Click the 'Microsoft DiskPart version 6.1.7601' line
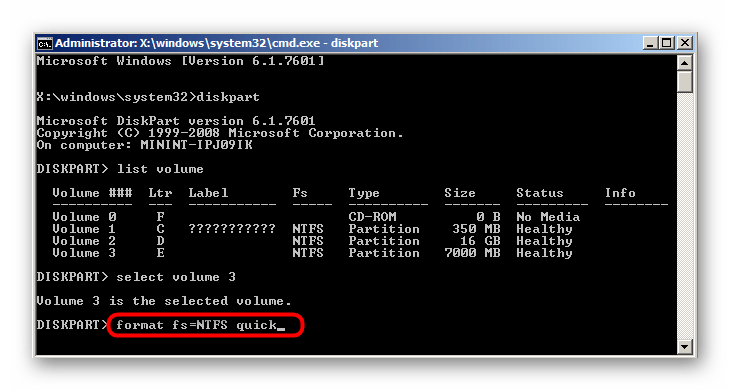The width and height of the screenshot is (730, 390). (176, 121)
